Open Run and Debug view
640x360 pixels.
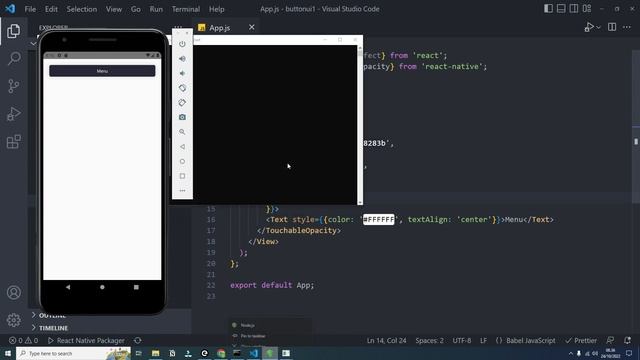pos(13,114)
